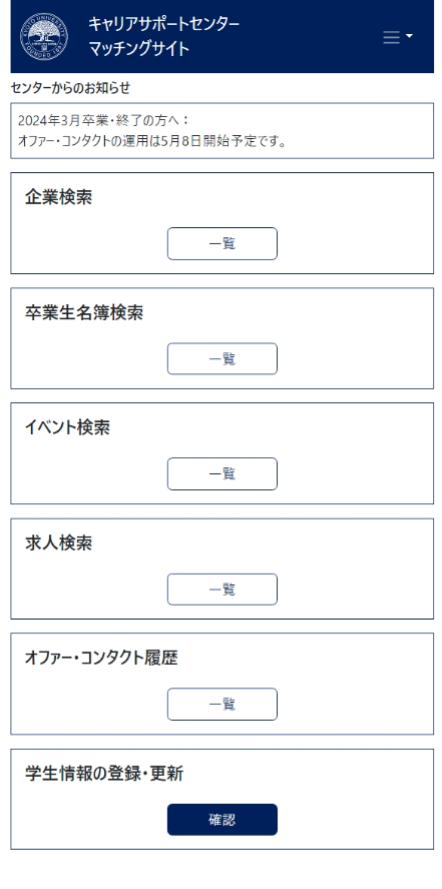Click the 確認 button for 学生情報
Screen dimensions: 442x889
click(x=222, y=820)
